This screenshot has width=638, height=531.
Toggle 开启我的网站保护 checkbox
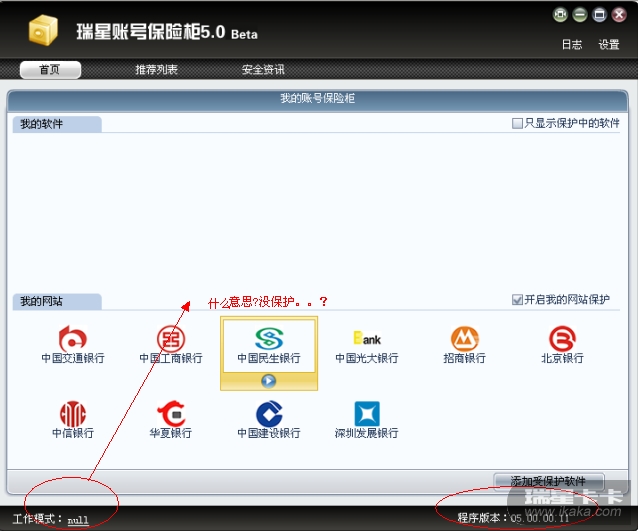point(517,300)
